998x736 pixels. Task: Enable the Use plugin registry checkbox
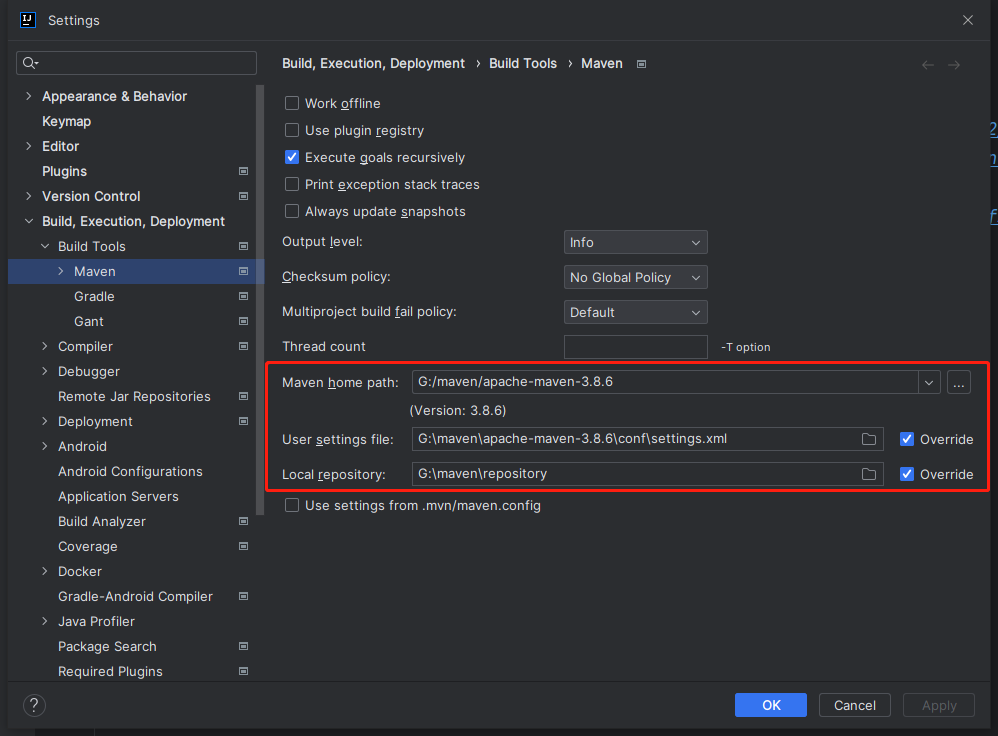(x=292, y=131)
